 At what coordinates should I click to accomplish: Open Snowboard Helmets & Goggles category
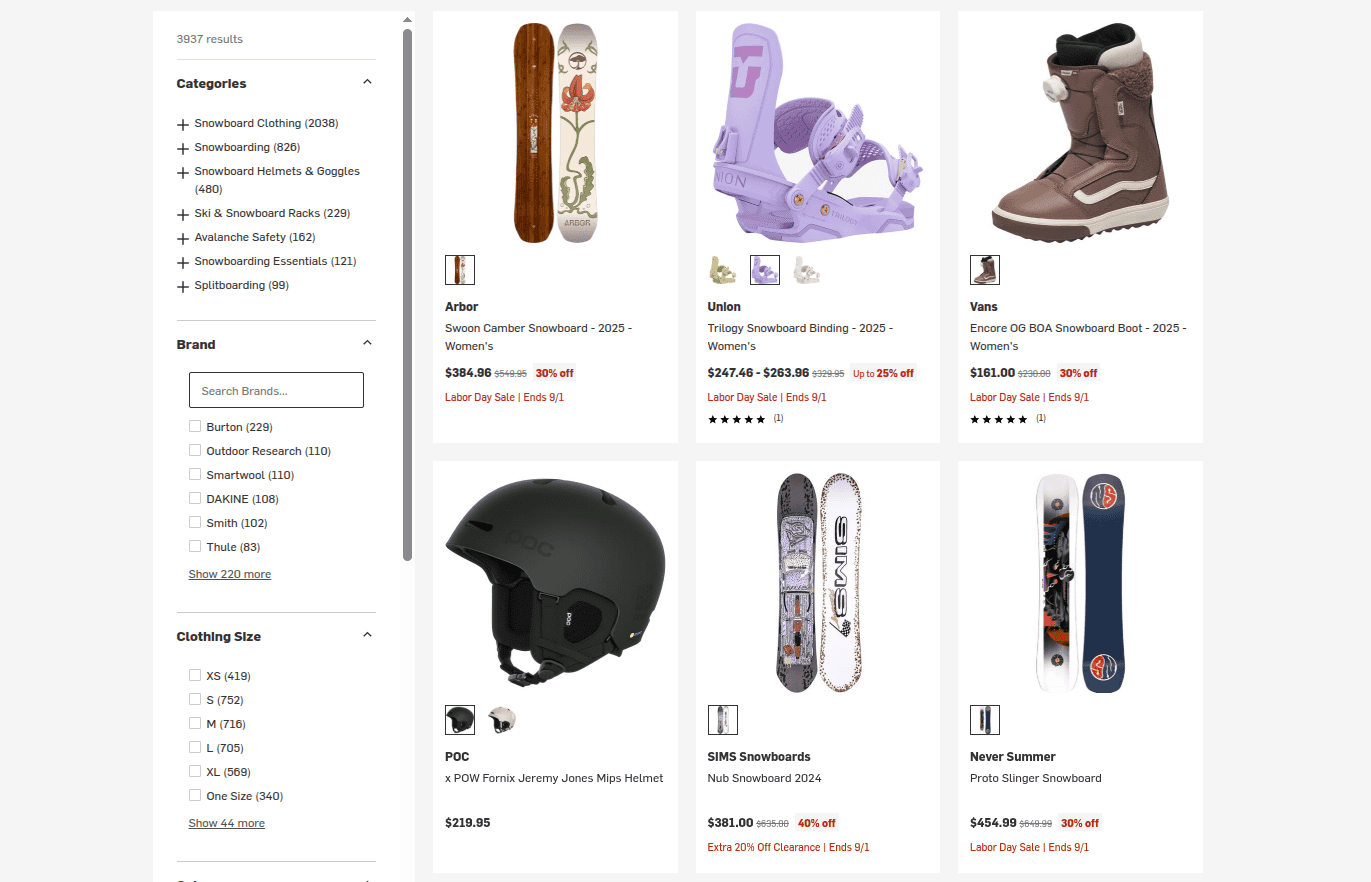click(x=277, y=180)
